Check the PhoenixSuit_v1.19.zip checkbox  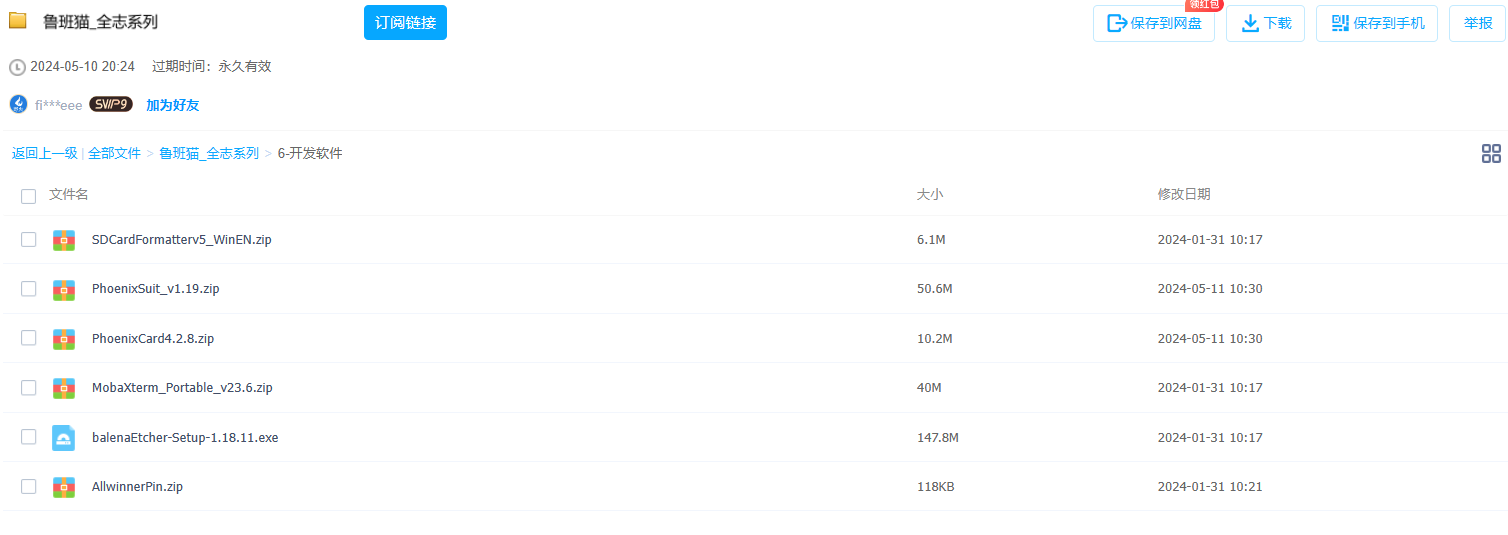[29, 289]
